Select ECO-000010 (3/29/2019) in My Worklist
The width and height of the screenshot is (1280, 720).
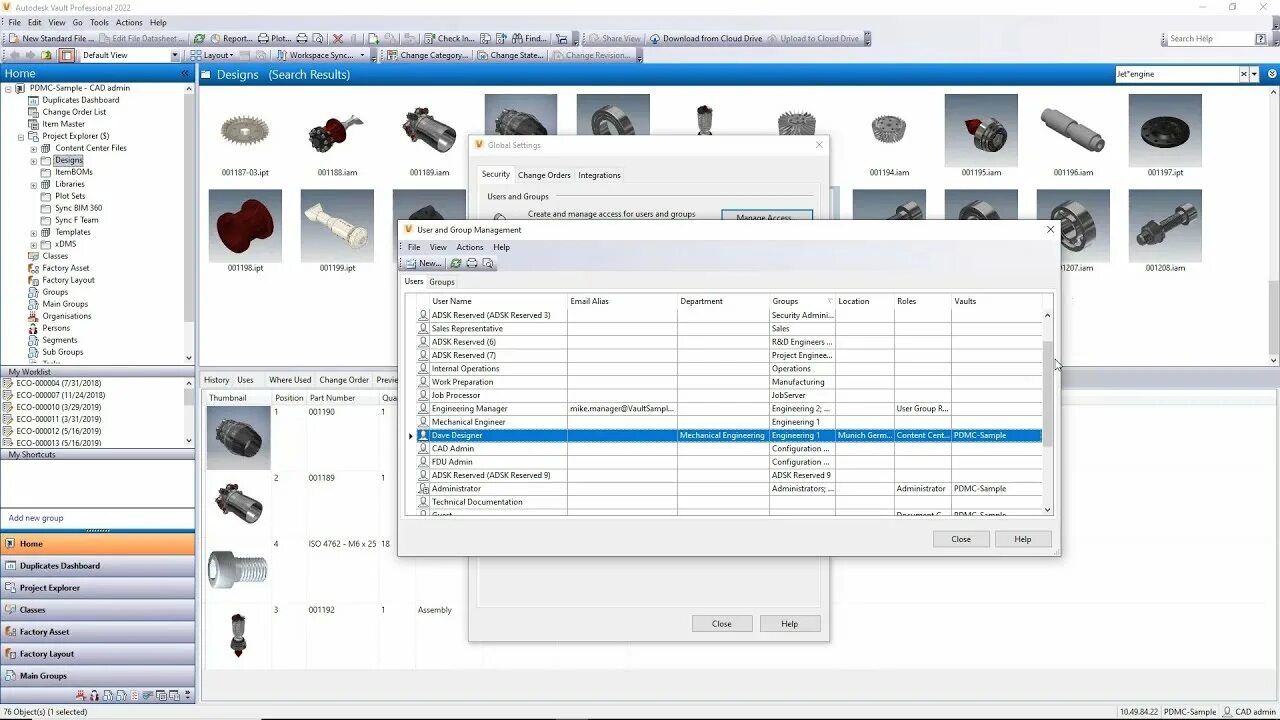pyautogui.click(x=57, y=407)
